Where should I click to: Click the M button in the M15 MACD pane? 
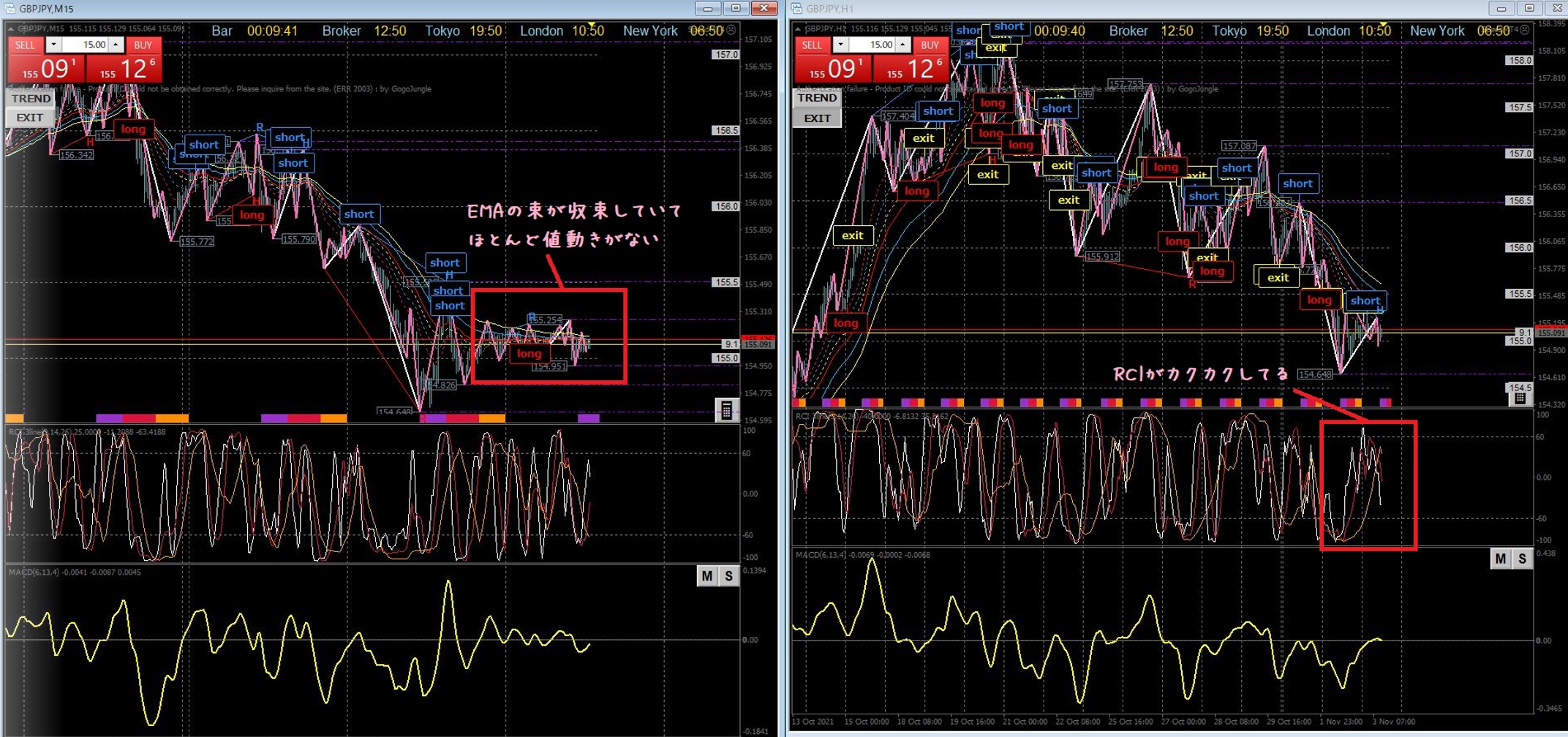click(706, 576)
